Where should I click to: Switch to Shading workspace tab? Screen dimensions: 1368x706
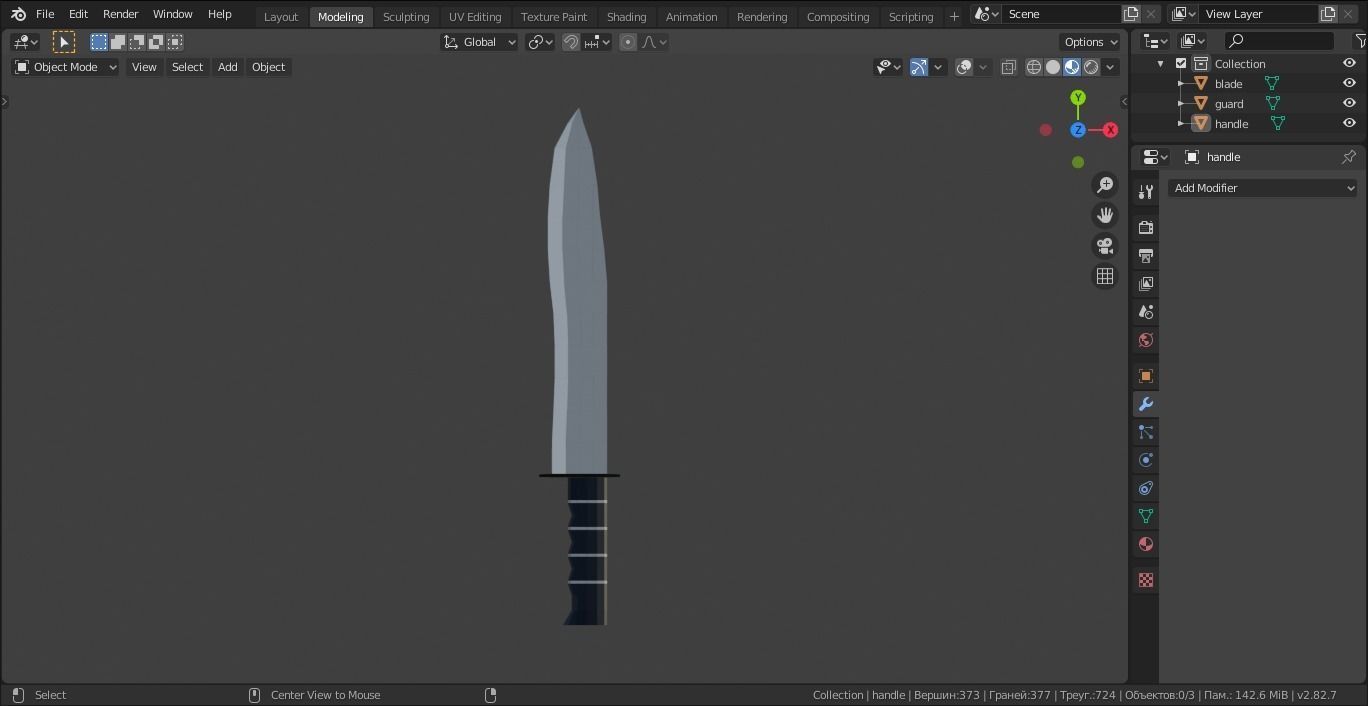pyautogui.click(x=627, y=17)
